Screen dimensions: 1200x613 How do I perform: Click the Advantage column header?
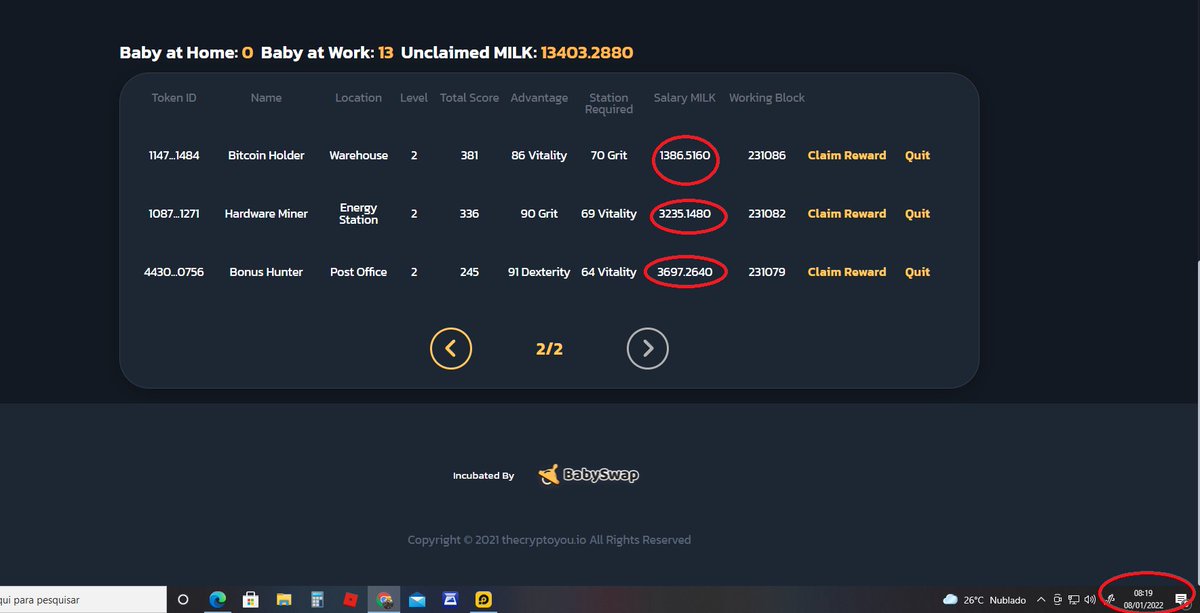click(x=539, y=98)
